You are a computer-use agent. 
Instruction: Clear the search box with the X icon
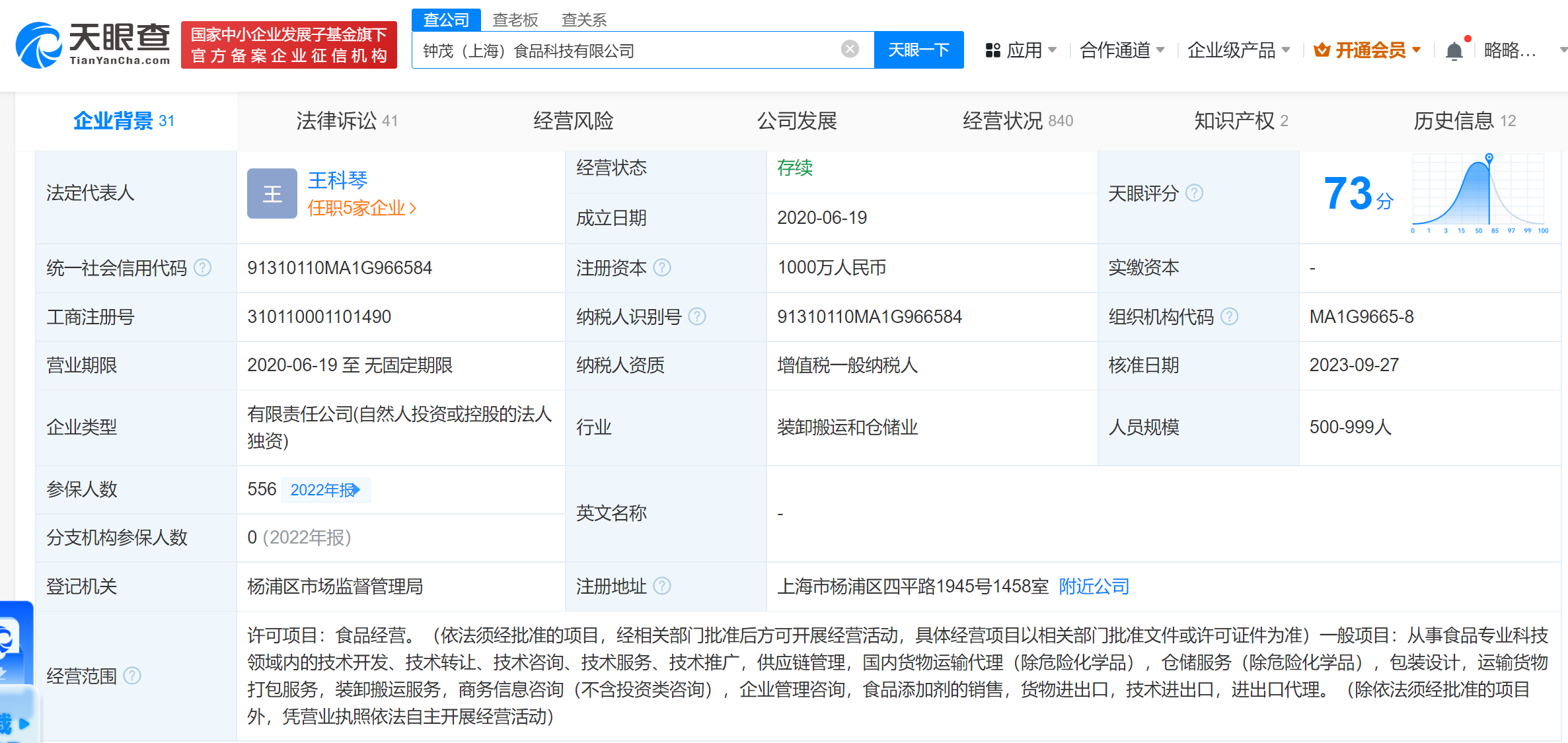[850, 49]
